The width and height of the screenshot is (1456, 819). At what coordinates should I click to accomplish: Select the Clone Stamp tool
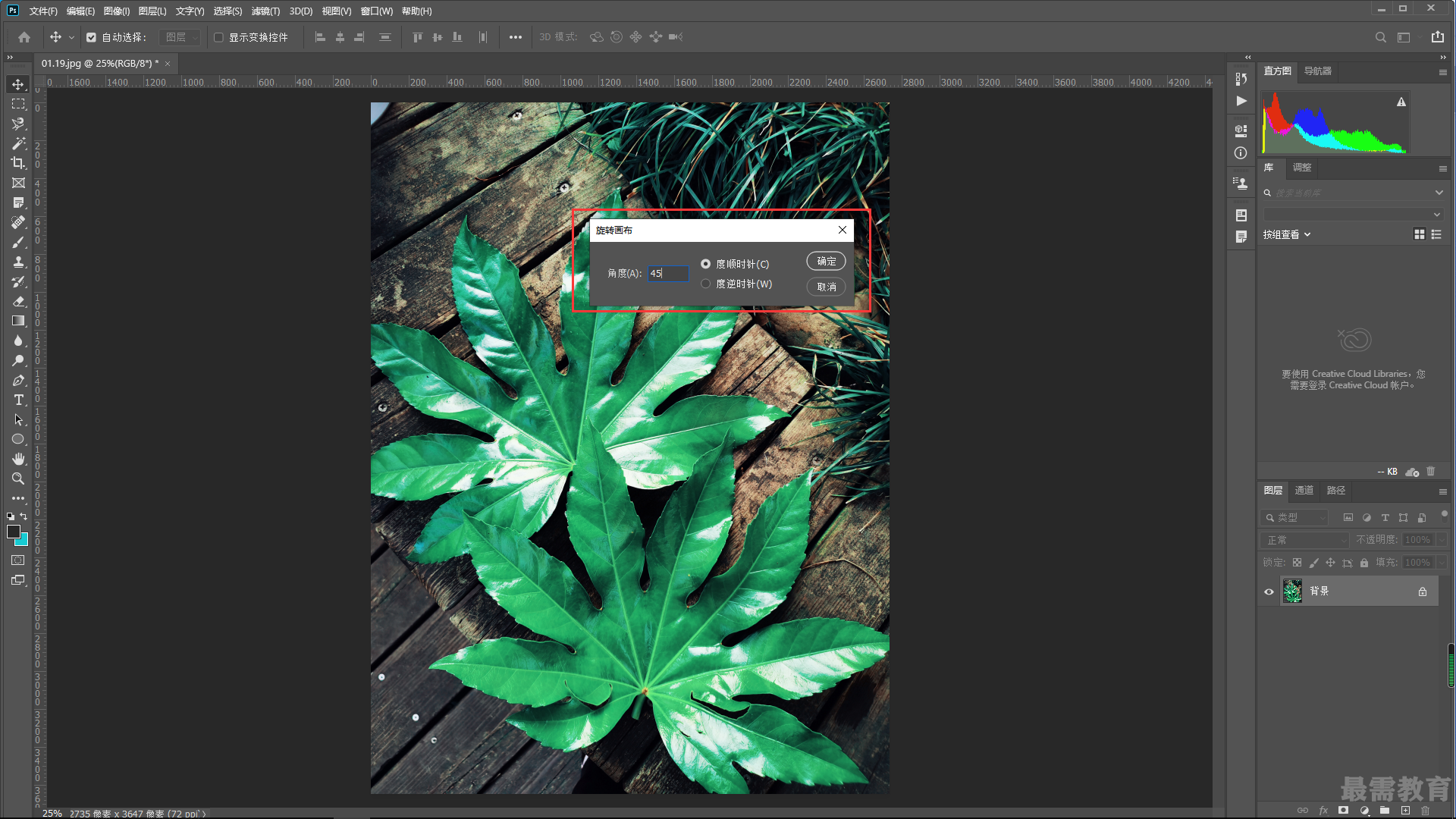[18, 262]
